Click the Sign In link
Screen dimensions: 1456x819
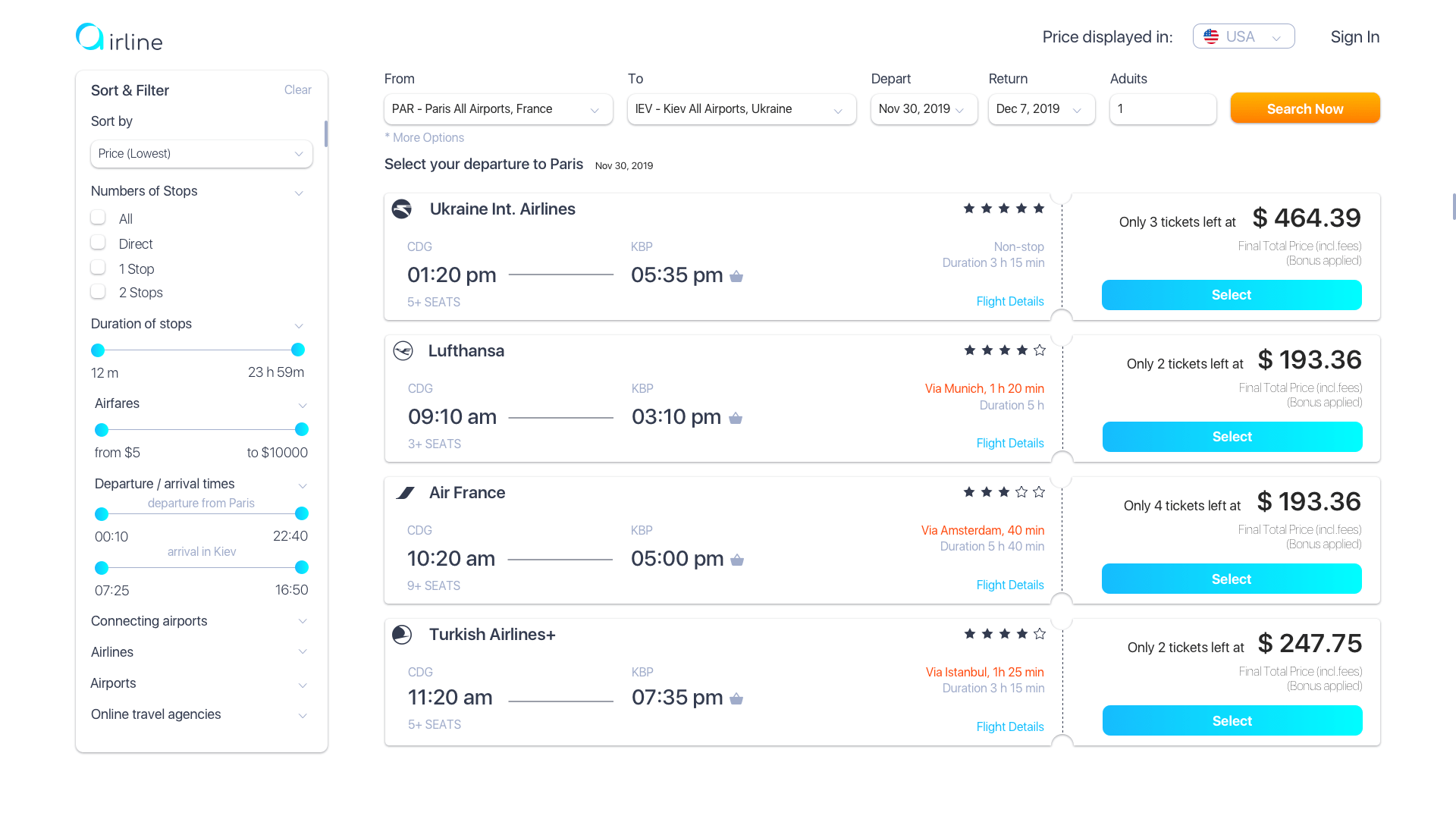tap(1354, 37)
